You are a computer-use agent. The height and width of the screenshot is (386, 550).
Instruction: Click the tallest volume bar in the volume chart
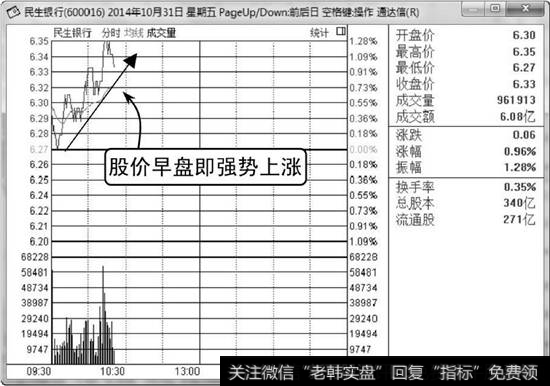click(x=103, y=315)
